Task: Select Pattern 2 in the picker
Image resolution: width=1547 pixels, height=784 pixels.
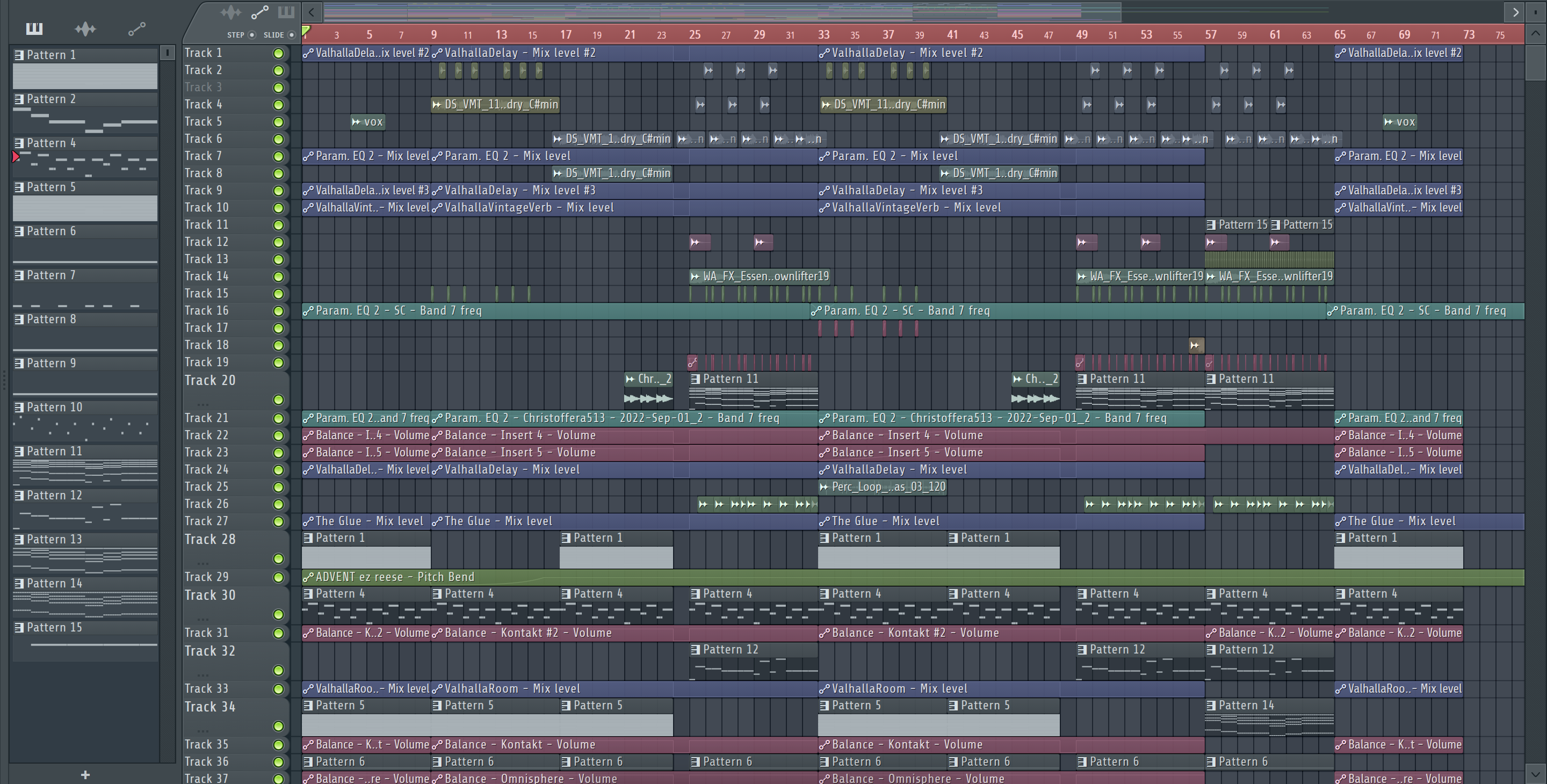Action: [85, 113]
